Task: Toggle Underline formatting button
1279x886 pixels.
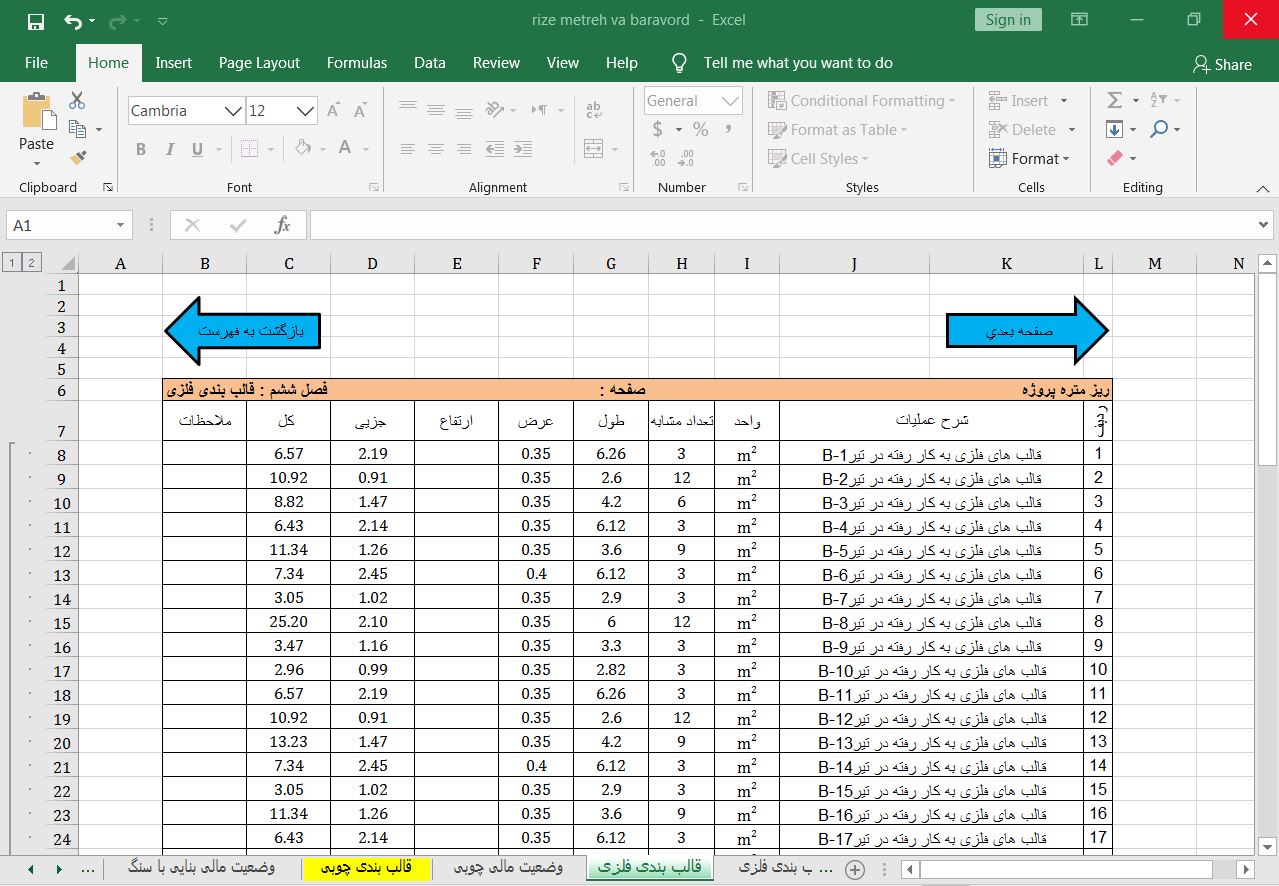Action: pos(197,149)
